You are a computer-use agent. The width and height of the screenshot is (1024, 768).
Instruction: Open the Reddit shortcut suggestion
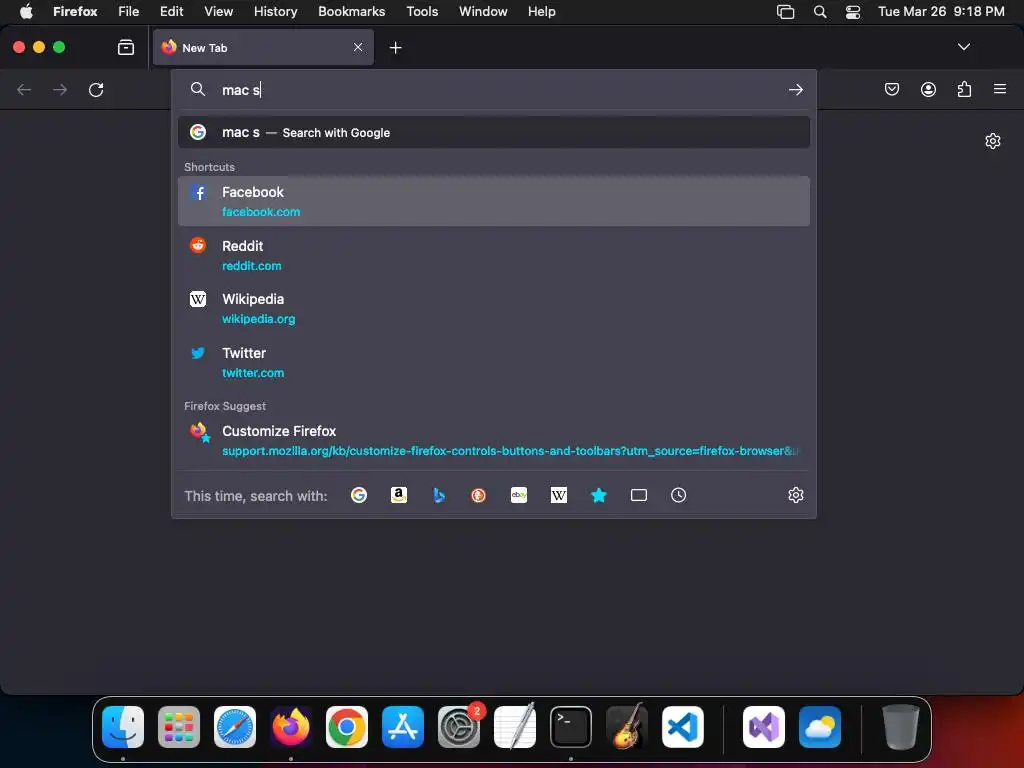494,255
